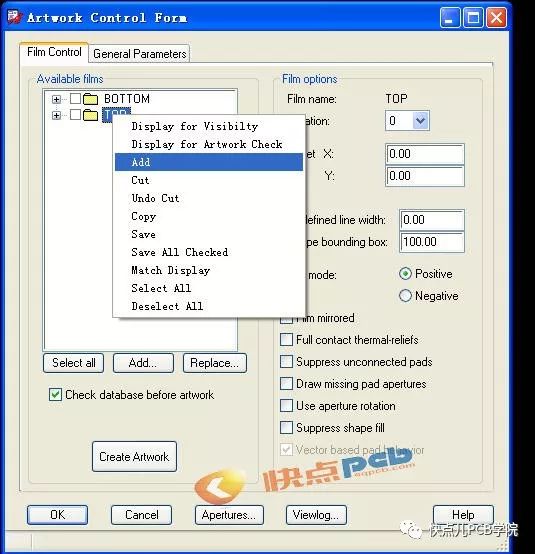Maximize the Artwork Control Form window

tap(473, 17)
